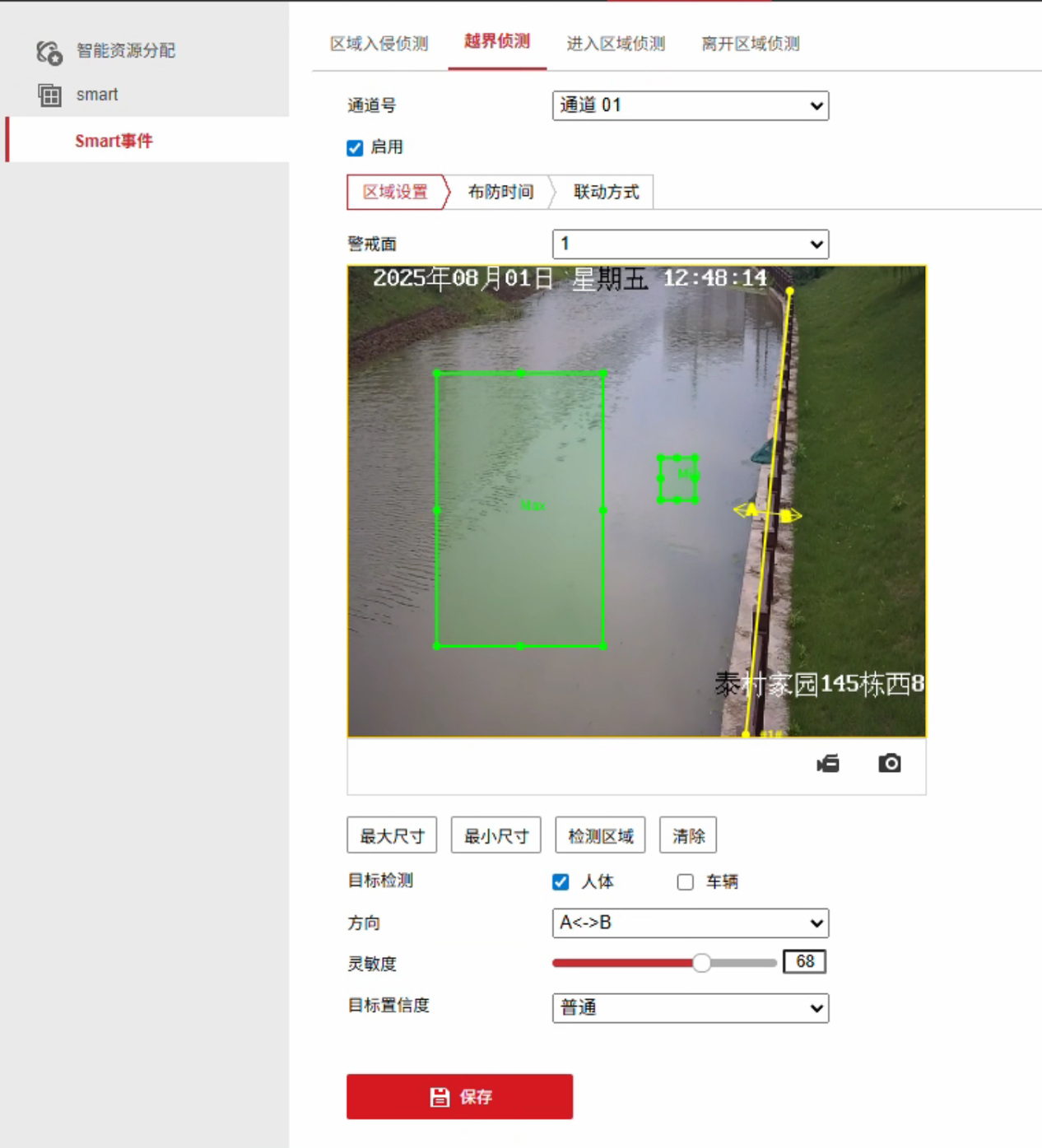
Task: Click the smart grid icon in sidebar
Action: tap(49, 95)
